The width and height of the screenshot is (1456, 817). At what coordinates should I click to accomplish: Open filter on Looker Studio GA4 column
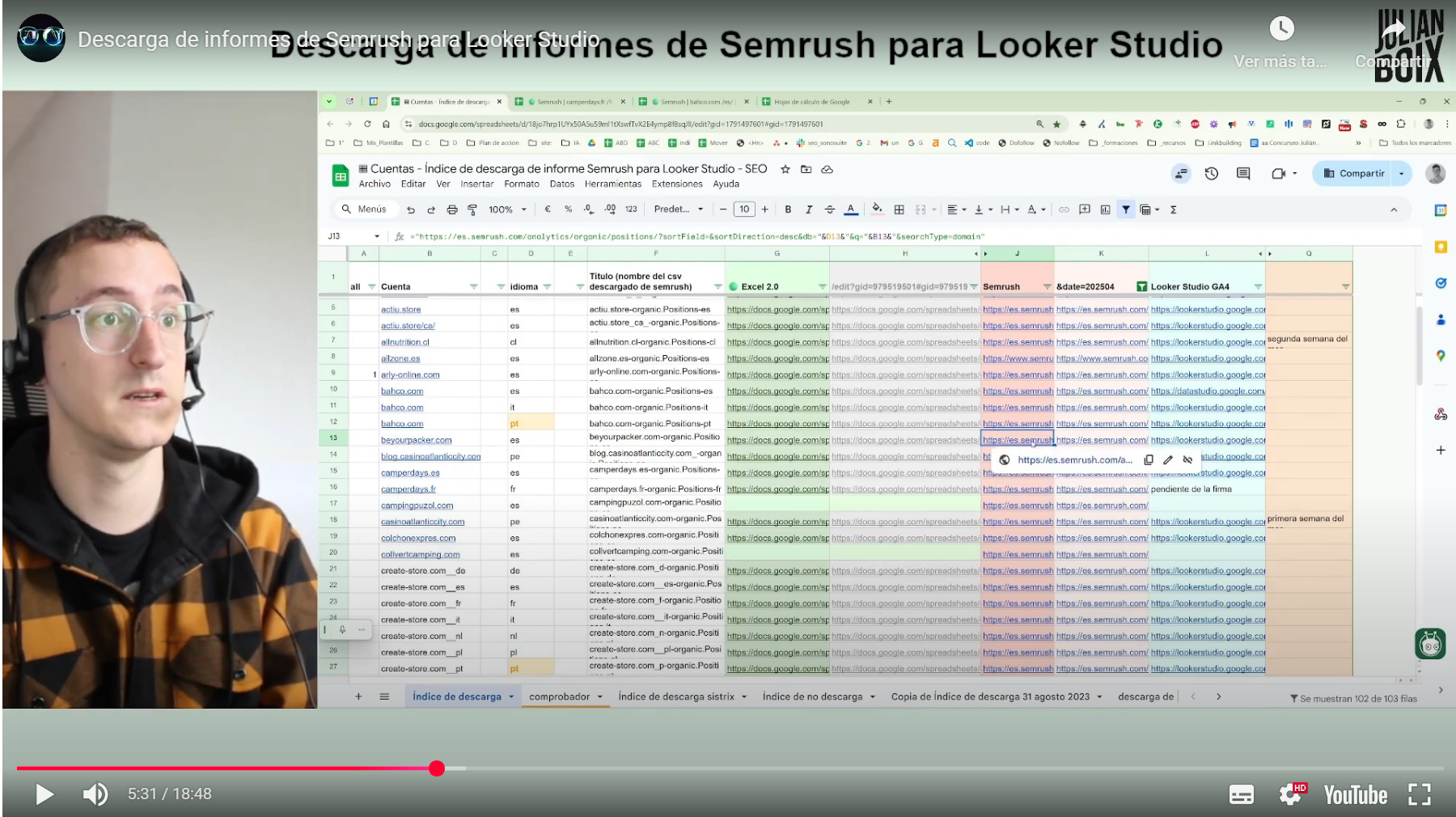tap(1258, 287)
